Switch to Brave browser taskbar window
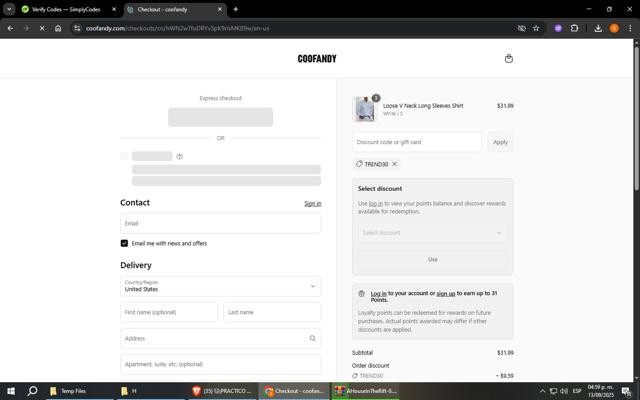This screenshot has height=400, width=640. 223,391
